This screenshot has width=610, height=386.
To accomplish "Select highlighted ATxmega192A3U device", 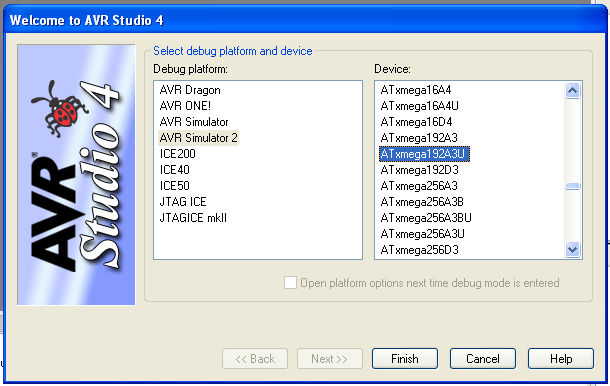I will click(424, 154).
